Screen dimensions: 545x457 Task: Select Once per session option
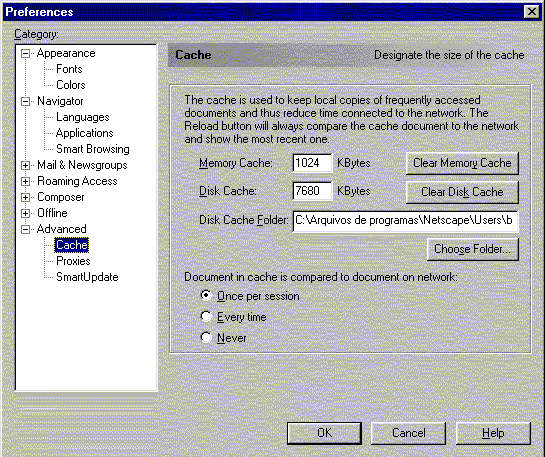point(206,296)
